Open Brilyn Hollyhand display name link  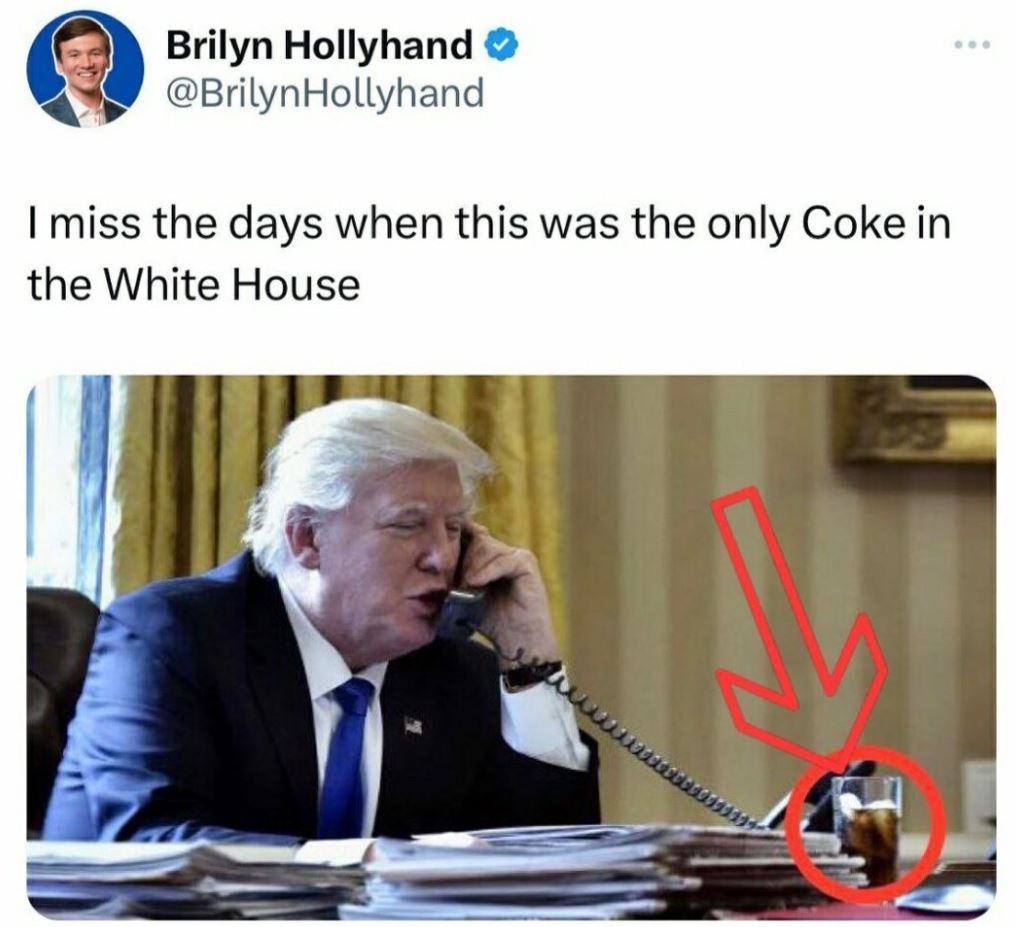tap(319, 46)
